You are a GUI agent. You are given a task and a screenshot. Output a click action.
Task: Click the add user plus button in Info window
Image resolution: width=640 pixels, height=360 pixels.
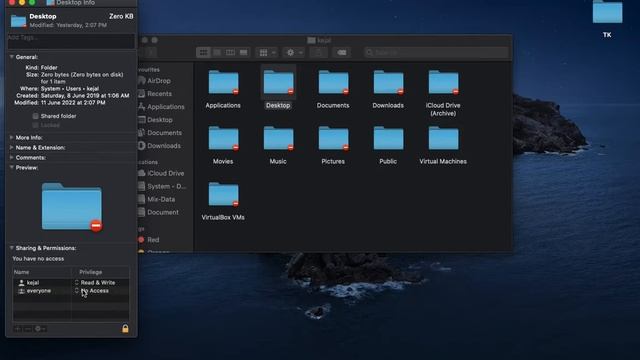point(18,329)
